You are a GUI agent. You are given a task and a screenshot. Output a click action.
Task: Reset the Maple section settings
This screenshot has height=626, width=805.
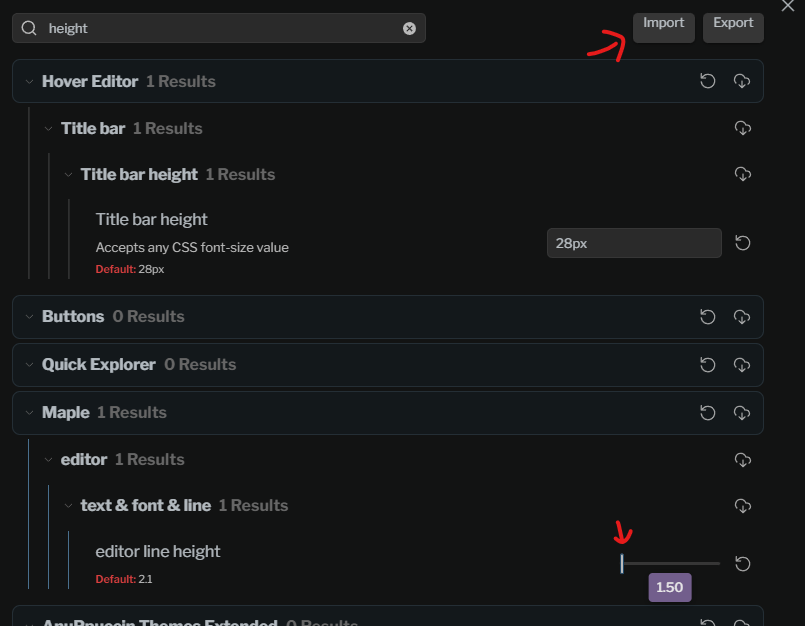coord(708,413)
